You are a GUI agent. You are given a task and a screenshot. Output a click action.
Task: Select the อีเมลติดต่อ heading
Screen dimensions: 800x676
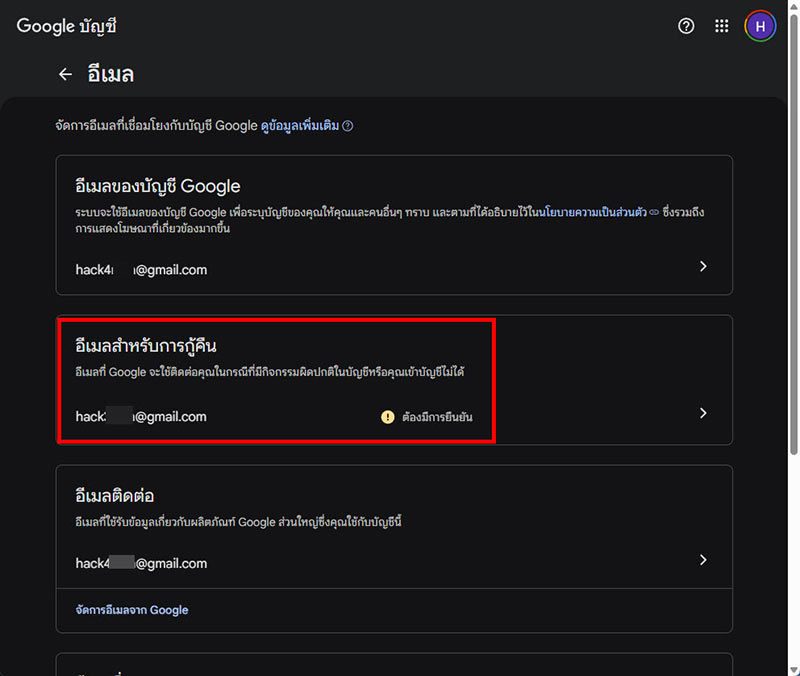[x=115, y=496]
